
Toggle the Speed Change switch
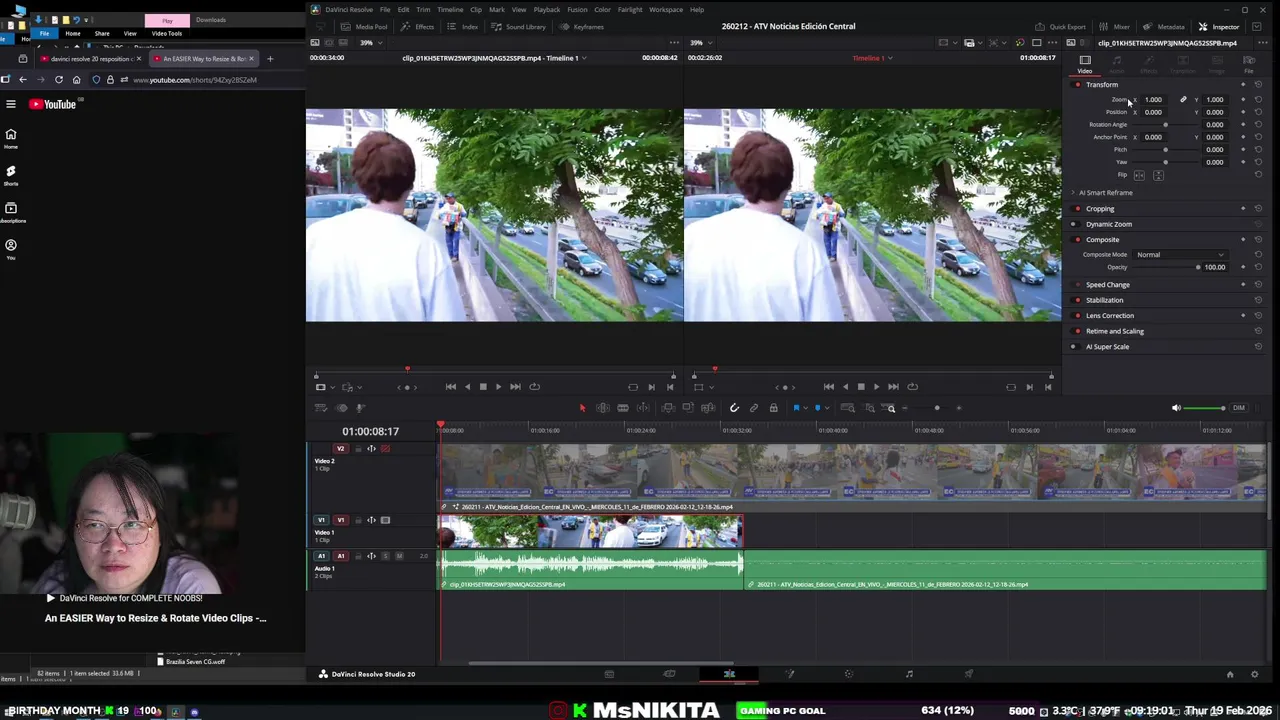point(1077,285)
